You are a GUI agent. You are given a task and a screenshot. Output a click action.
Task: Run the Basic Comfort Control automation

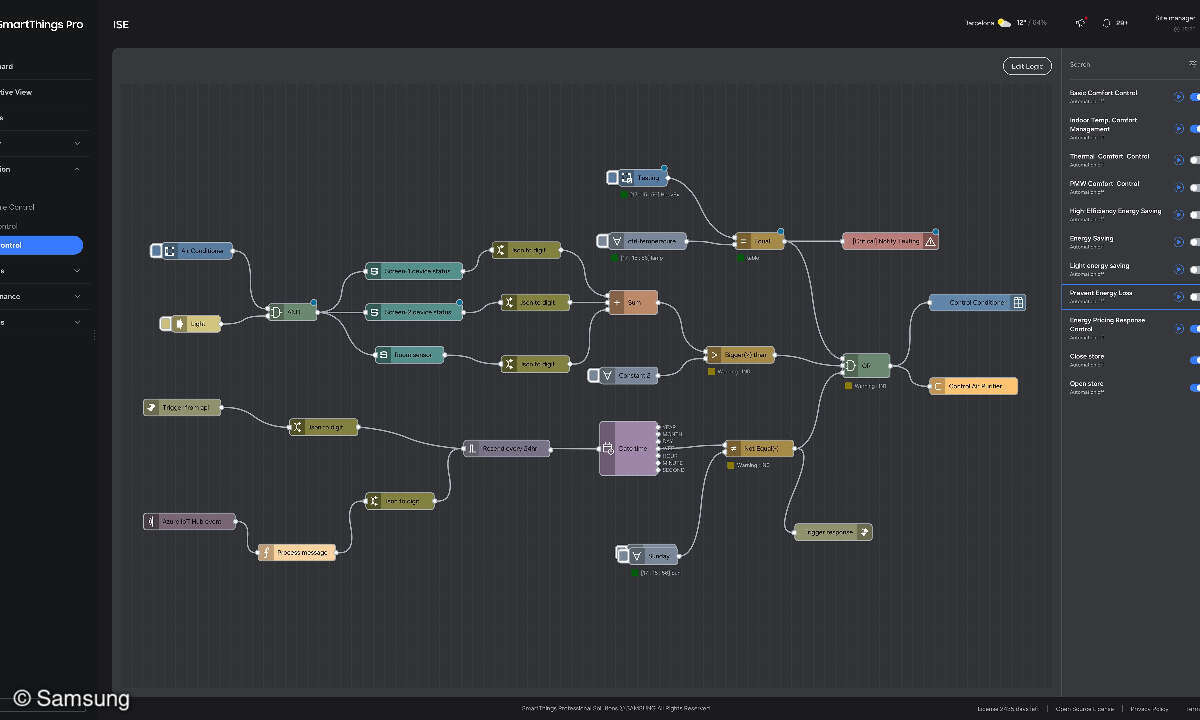1178,97
